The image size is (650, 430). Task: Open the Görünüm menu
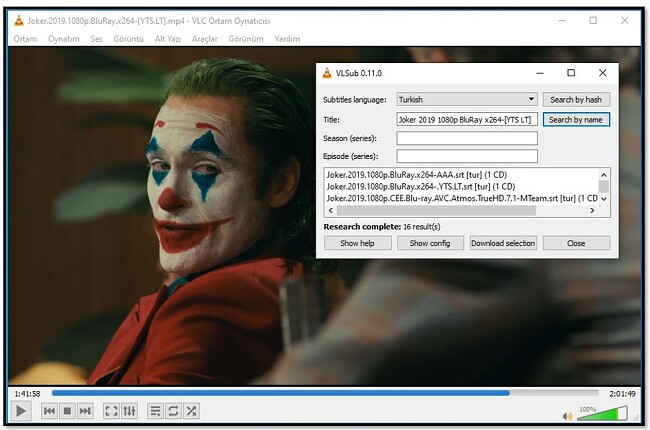click(246, 39)
